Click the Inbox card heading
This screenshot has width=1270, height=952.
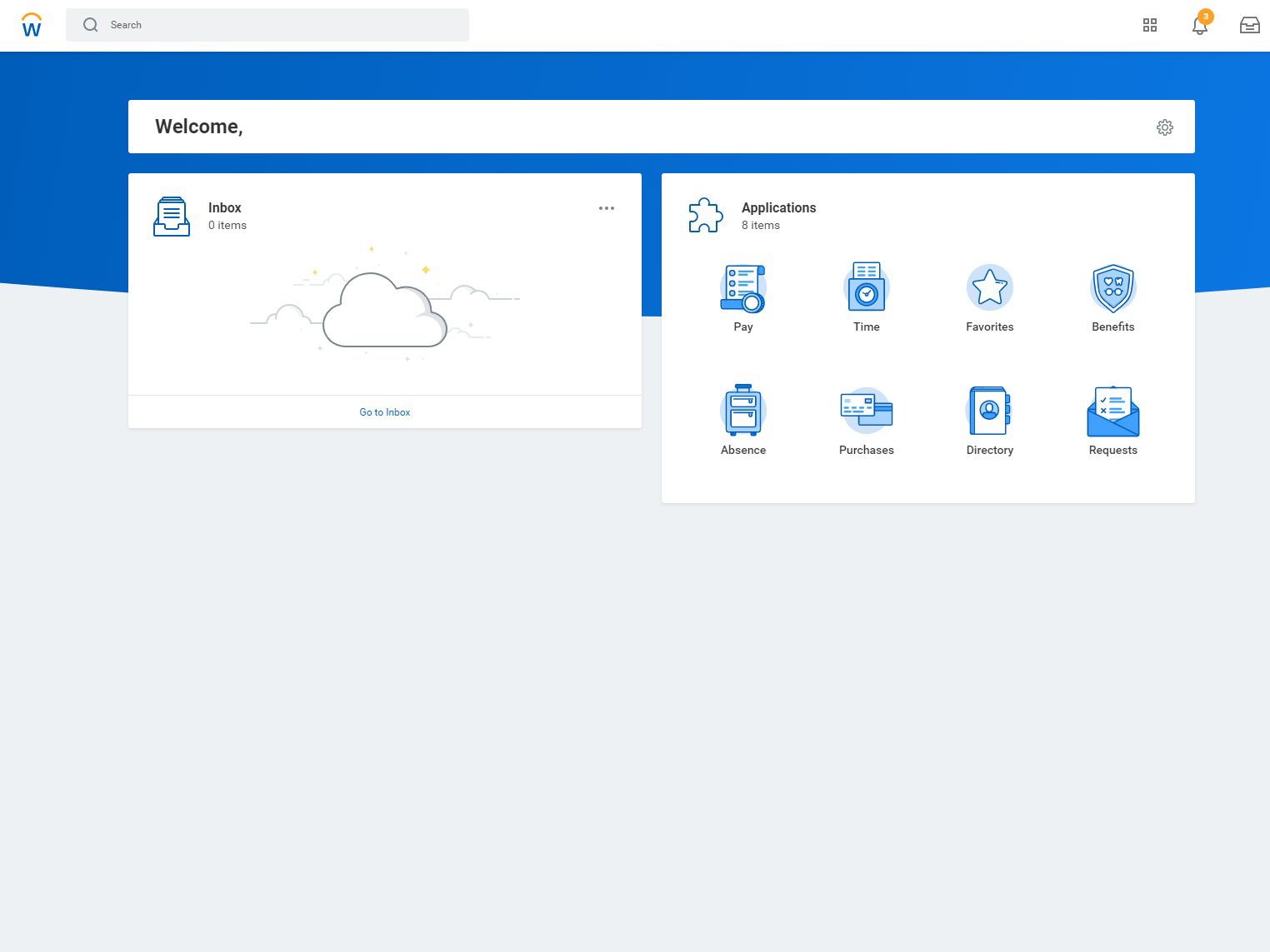[224, 207]
